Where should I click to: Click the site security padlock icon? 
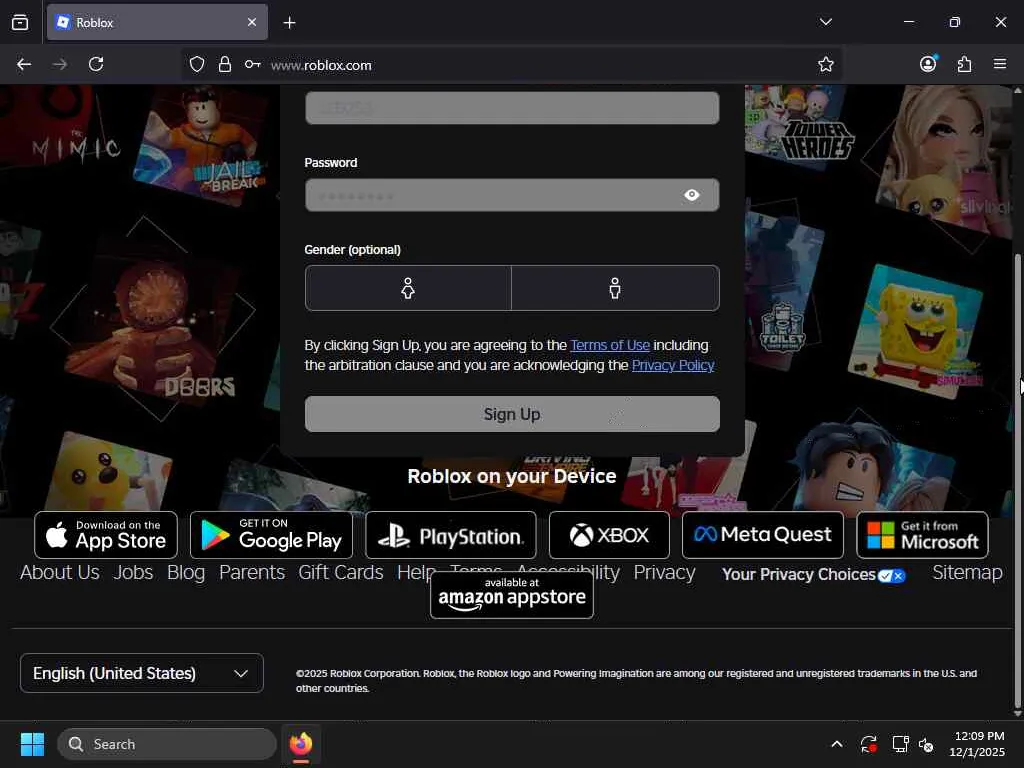tap(225, 64)
